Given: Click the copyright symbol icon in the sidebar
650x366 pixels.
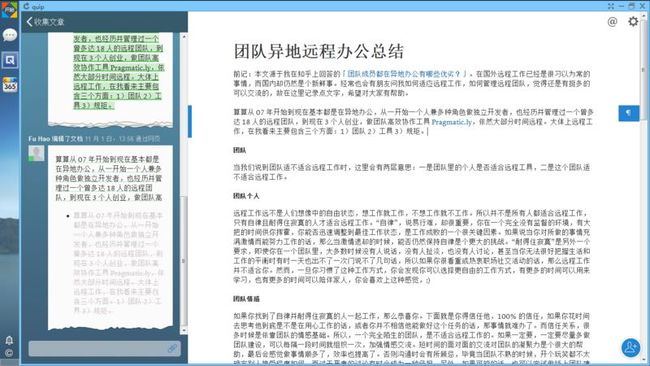Looking at the screenshot, I should [9, 354].
